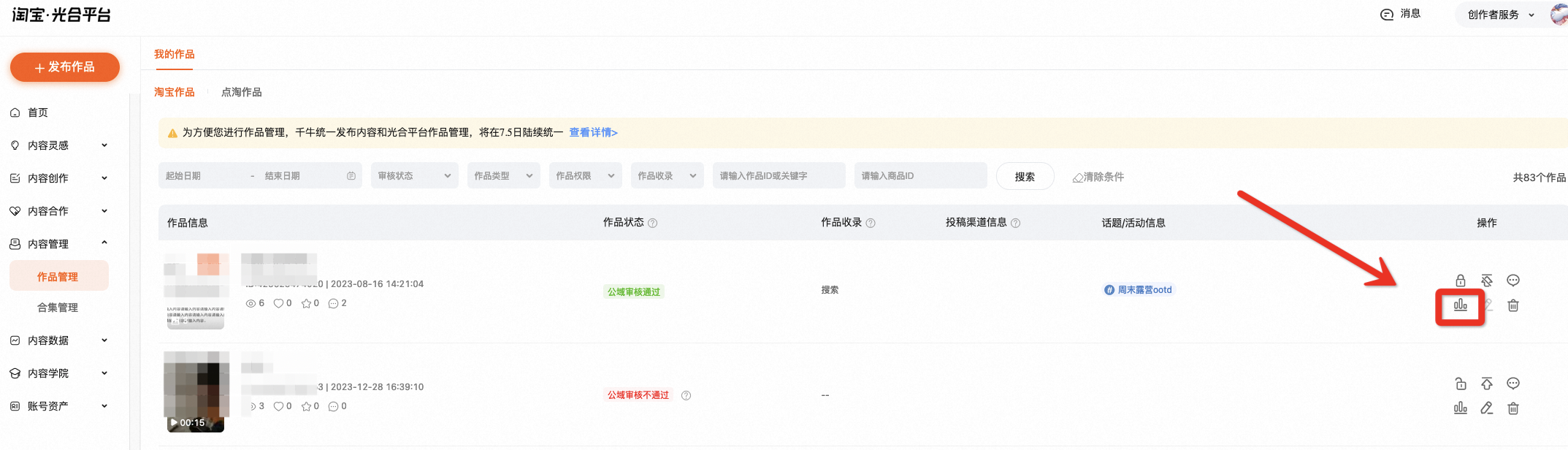Screen dimensions: 1568x450
Task: Click the heart likes icon of the 2023-12-28 work
Action: (x=278, y=406)
